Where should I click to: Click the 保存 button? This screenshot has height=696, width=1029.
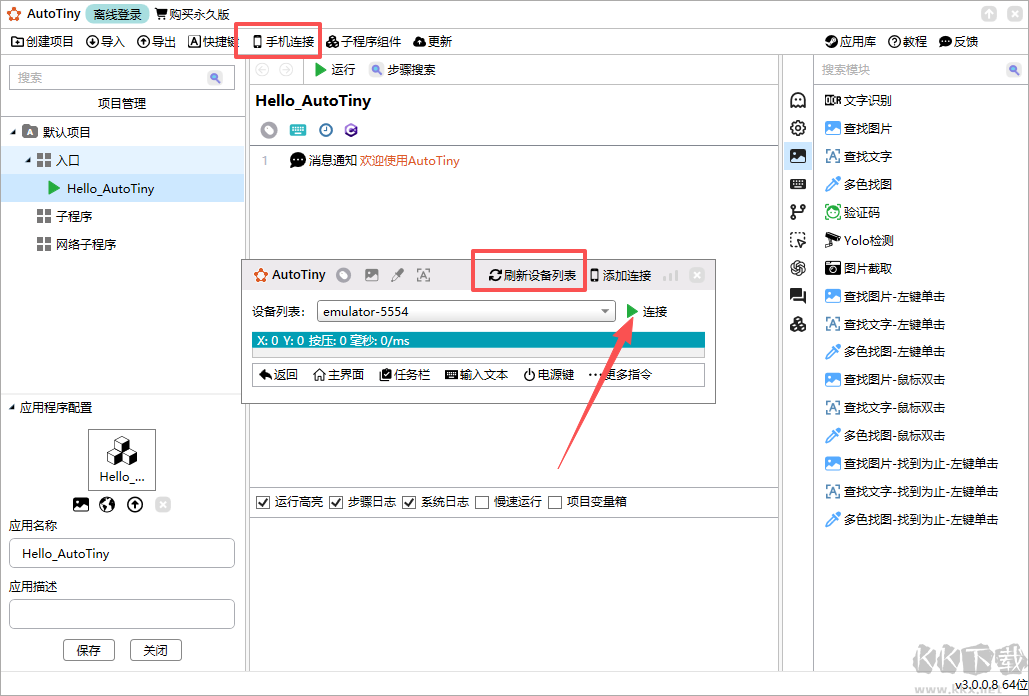coord(89,650)
